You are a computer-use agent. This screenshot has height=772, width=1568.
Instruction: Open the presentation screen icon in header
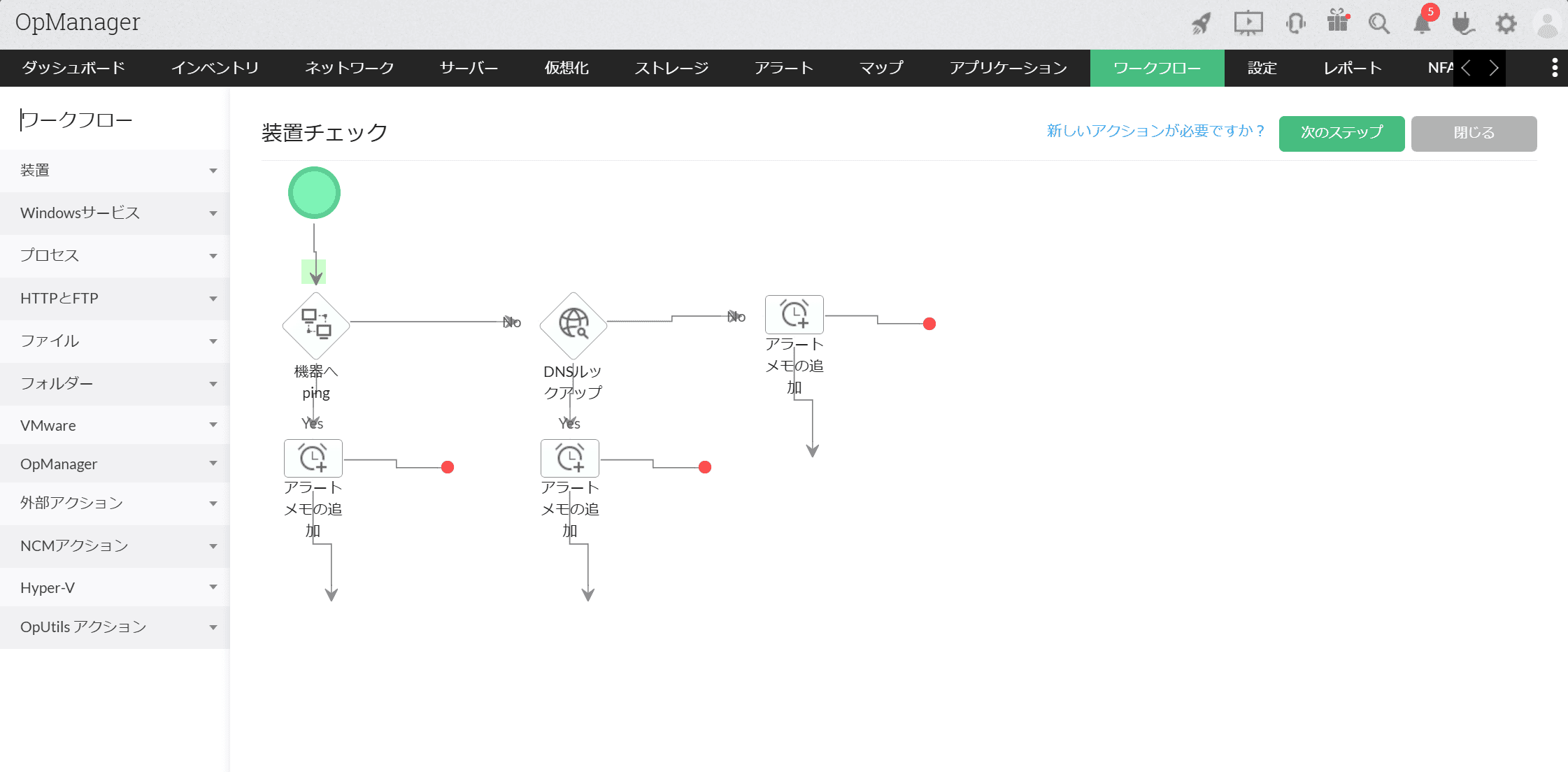[1248, 24]
